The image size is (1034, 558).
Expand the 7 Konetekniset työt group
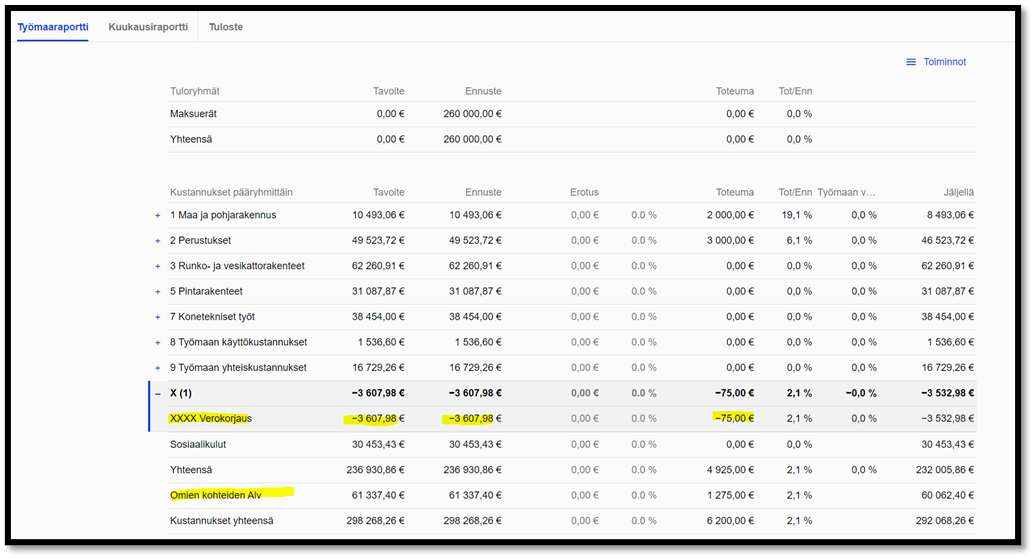158,317
